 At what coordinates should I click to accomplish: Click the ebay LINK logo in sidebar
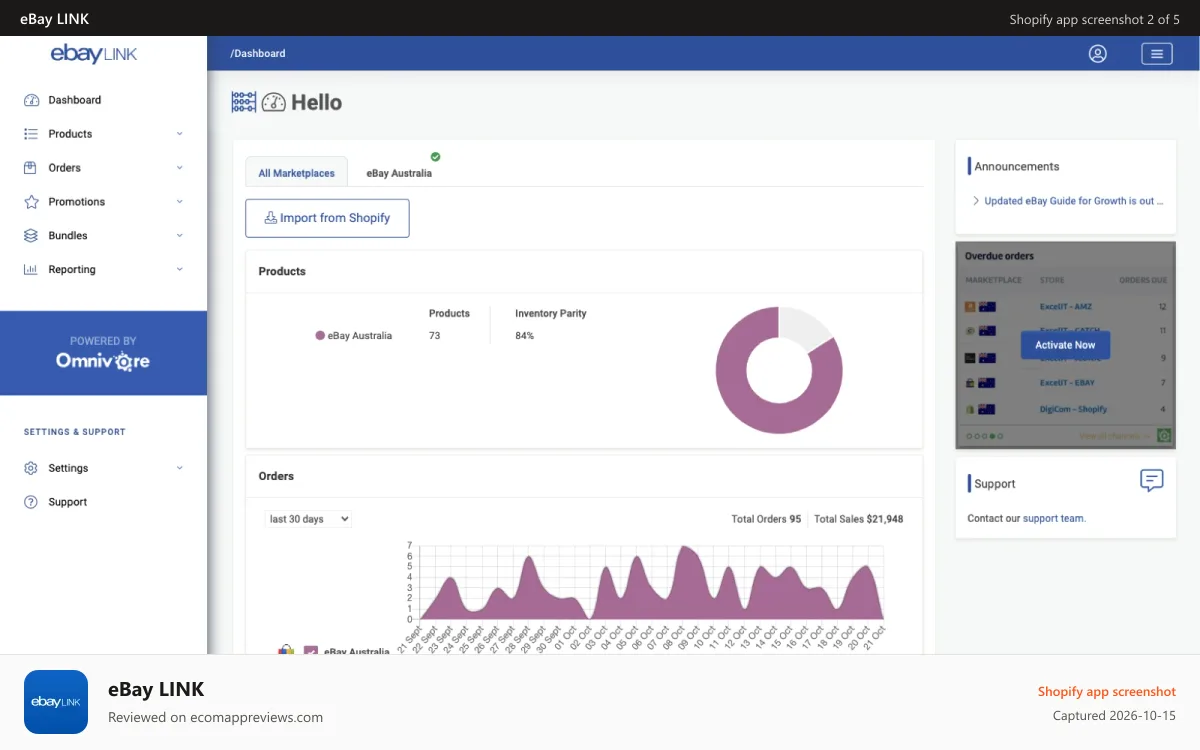click(x=94, y=54)
